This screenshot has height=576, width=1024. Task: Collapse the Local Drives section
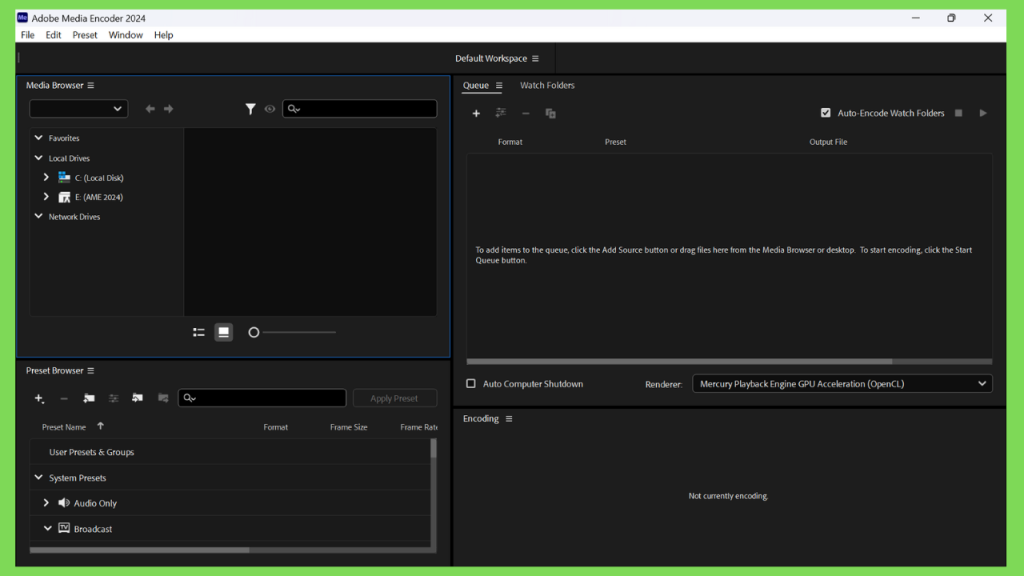pos(39,158)
